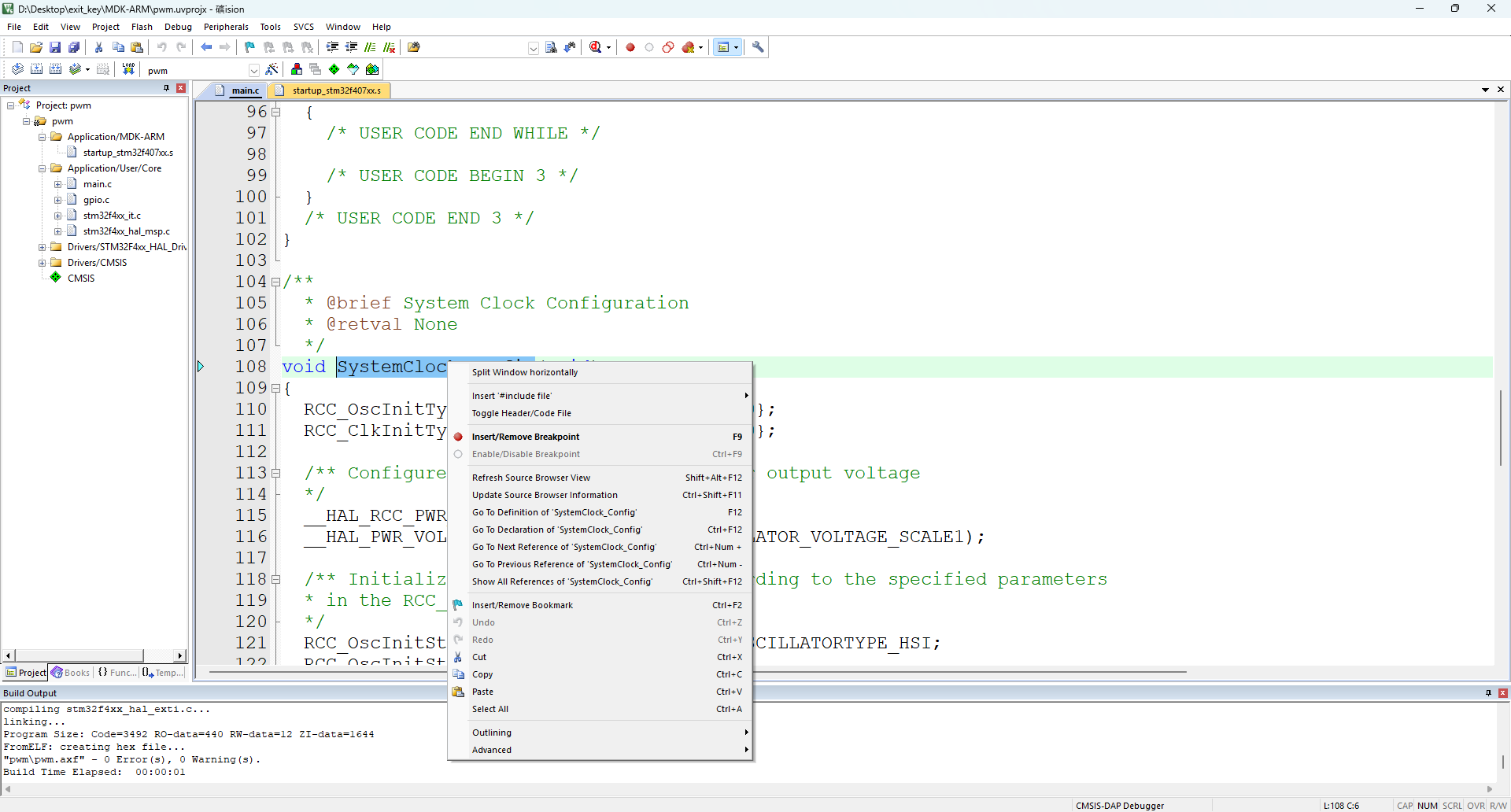Expand the gpio.c tree node

58,200
